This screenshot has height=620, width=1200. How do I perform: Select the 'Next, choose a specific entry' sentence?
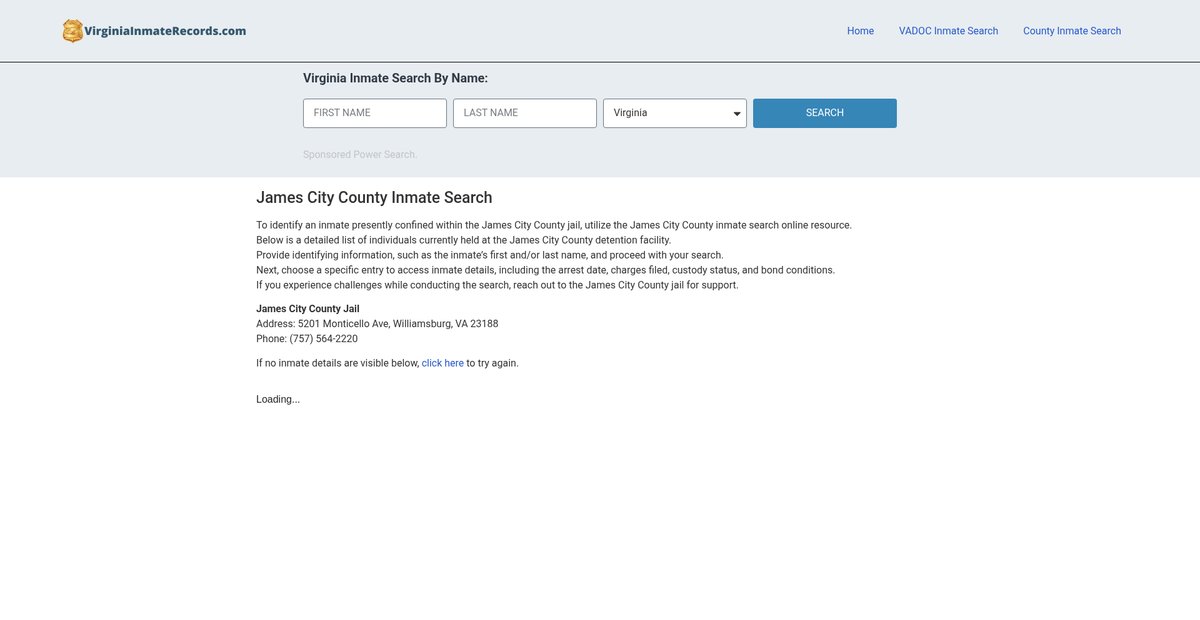point(545,270)
